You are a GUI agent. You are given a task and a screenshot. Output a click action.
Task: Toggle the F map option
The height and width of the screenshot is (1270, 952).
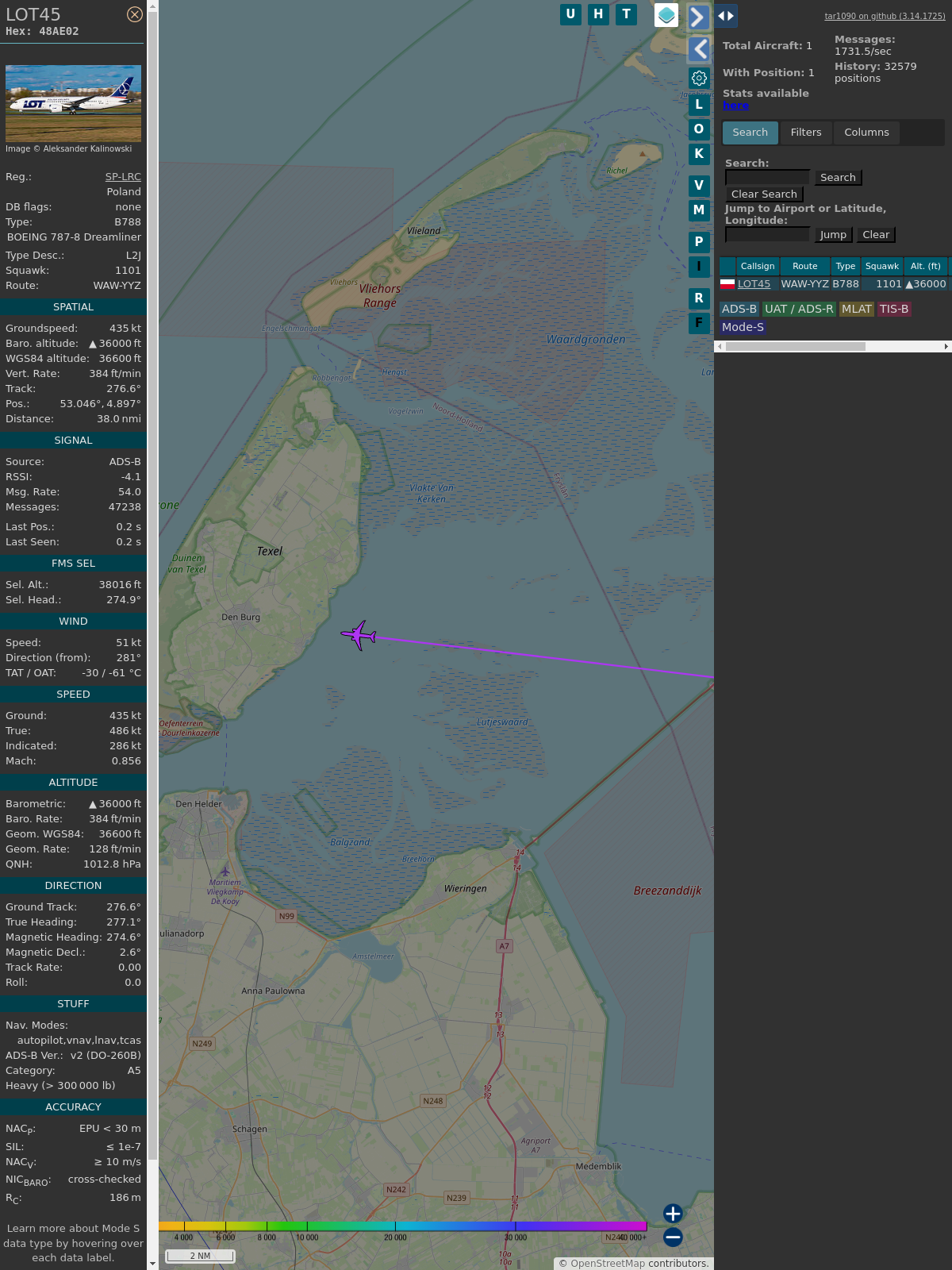click(699, 322)
